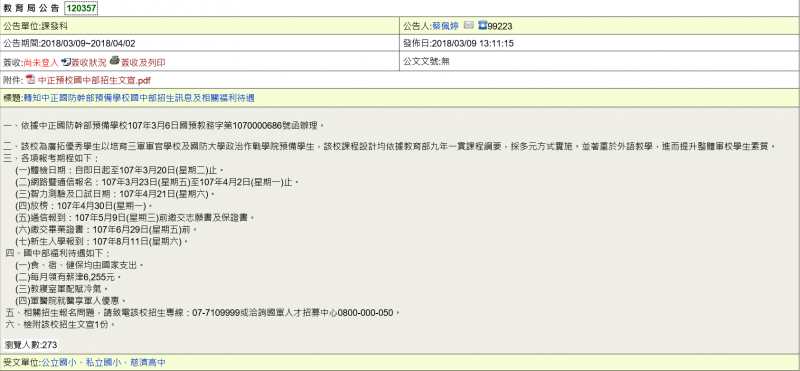This screenshot has width=800, height=371.
Task: Click the 瀏覽人數:273 text
Action: point(31,344)
